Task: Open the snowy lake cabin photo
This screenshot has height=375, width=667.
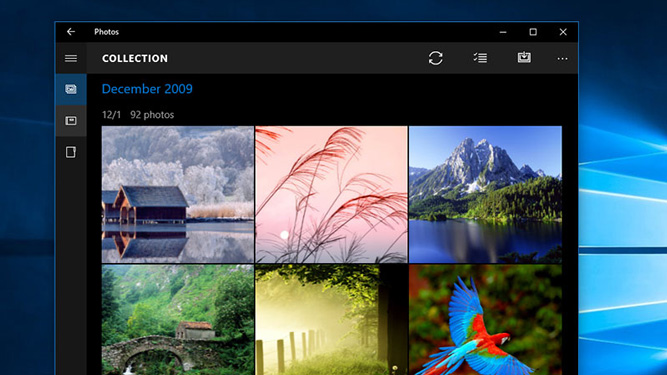Action: pos(178,194)
